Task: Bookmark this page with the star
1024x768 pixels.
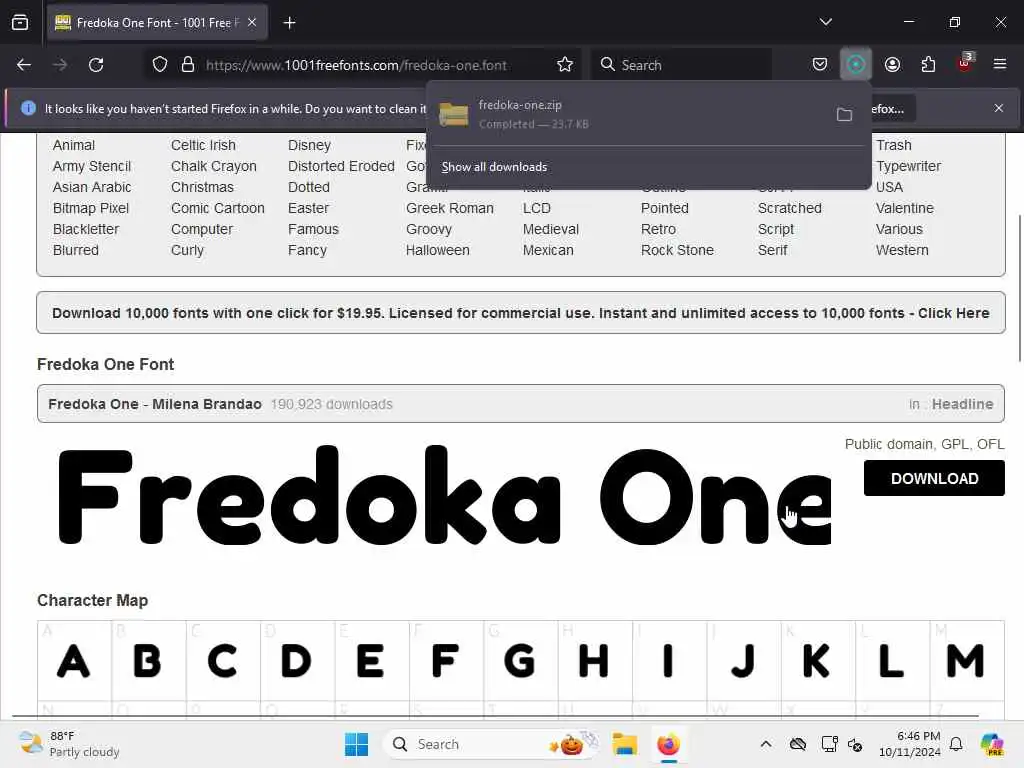Action: 565,65
